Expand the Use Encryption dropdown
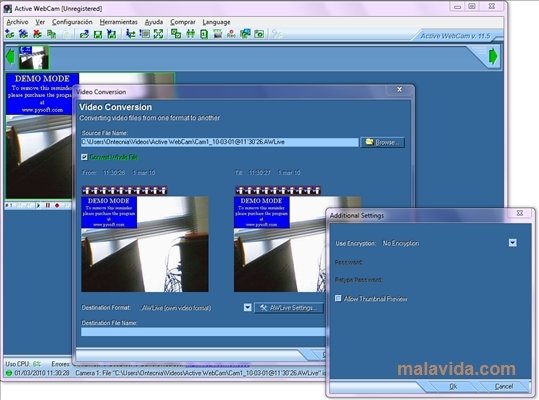 point(513,243)
